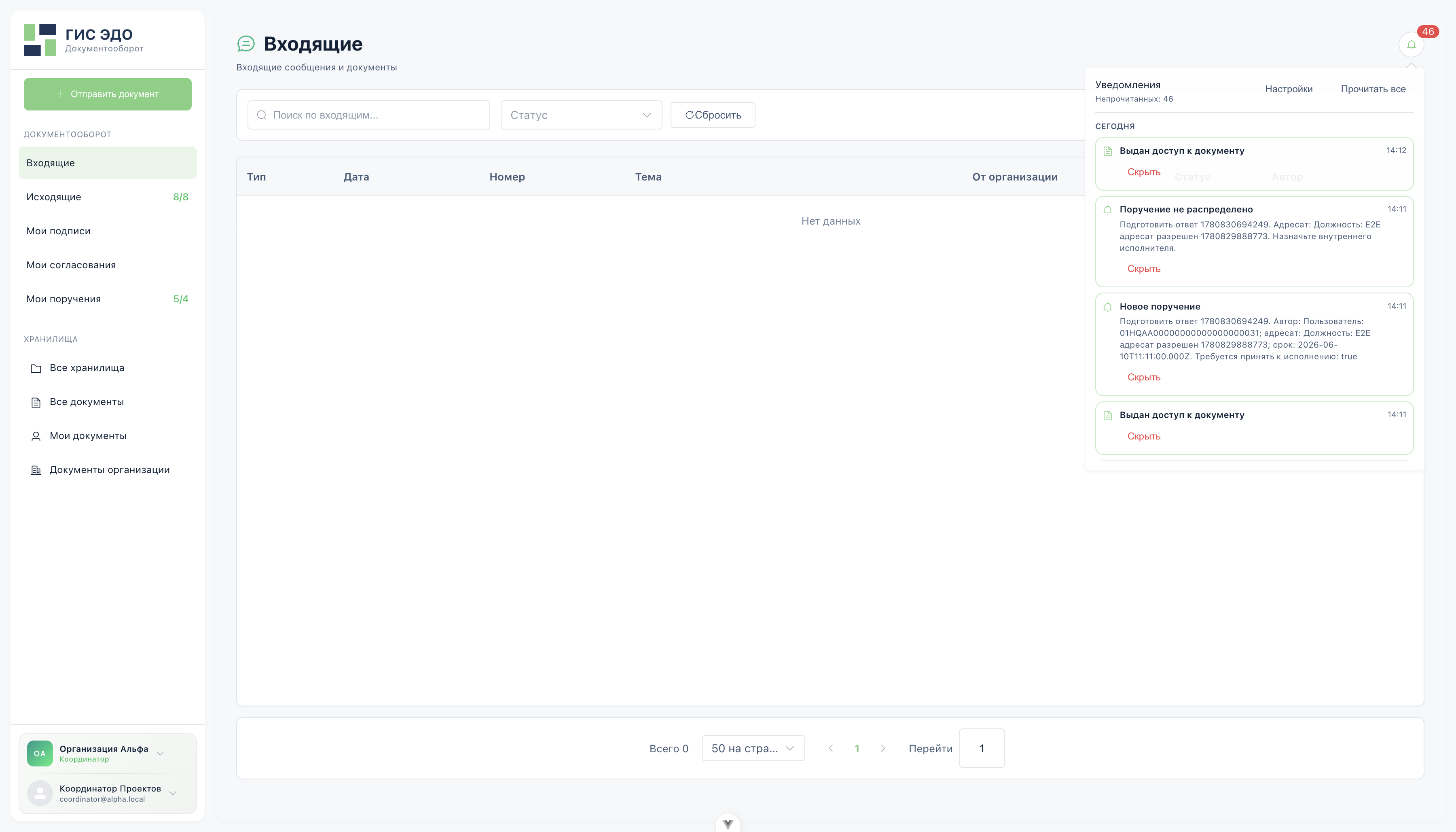The image size is (1456, 832).
Task: Go to Мои согласования
Action: (x=108, y=265)
